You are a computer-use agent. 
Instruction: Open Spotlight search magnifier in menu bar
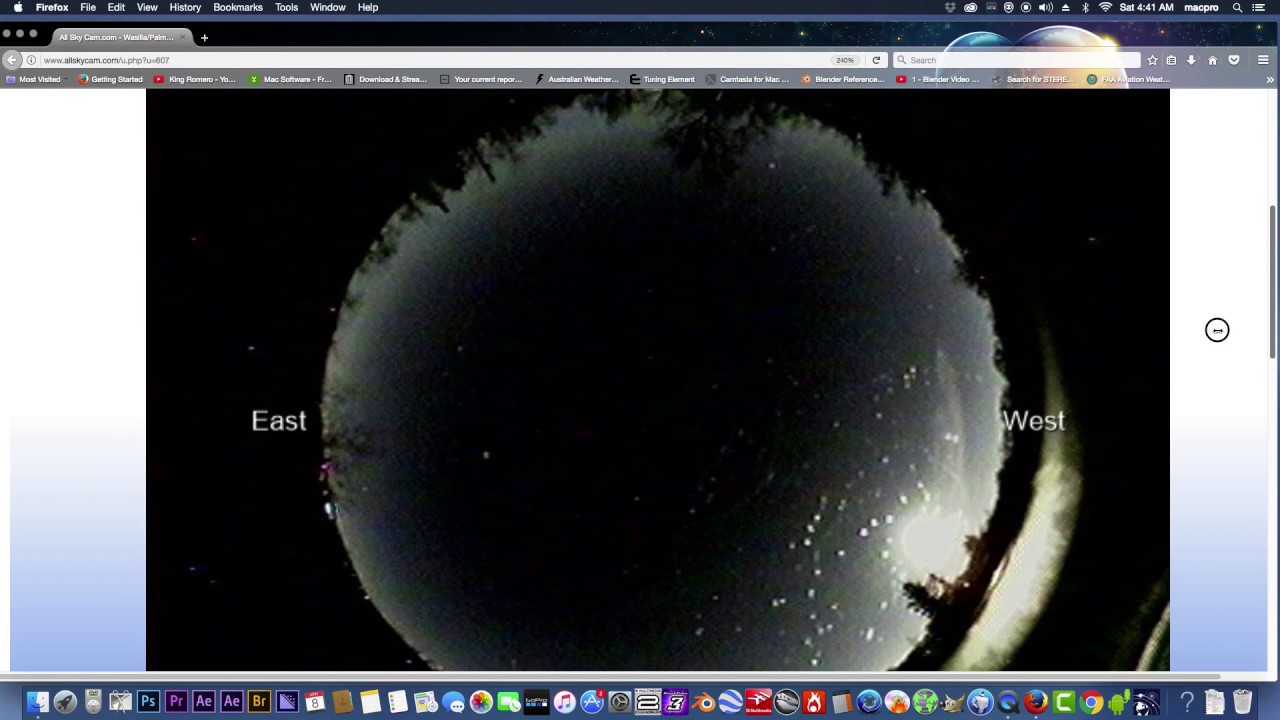pos(1237,7)
